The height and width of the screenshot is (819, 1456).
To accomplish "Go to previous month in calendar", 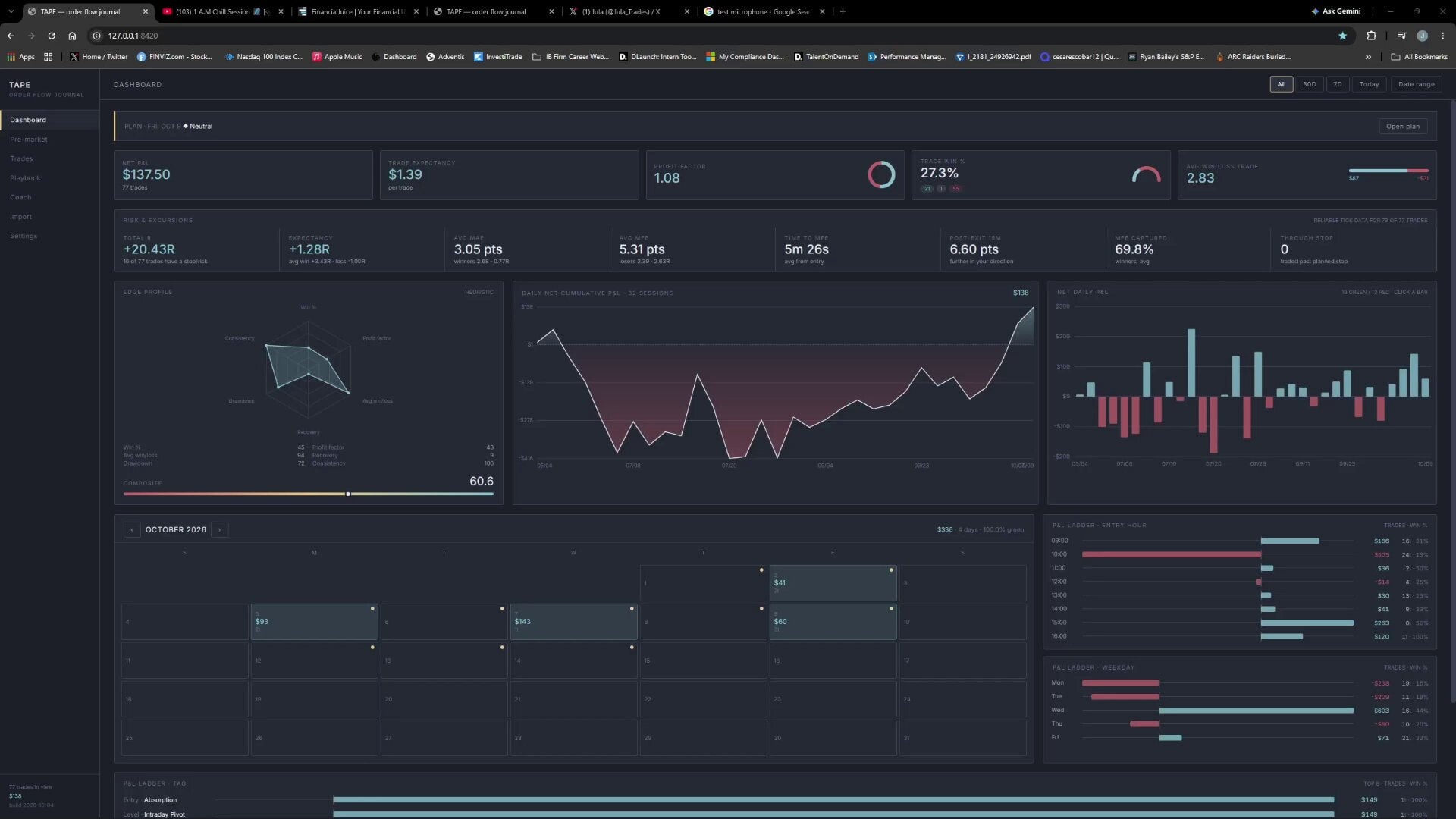I will pyautogui.click(x=132, y=530).
